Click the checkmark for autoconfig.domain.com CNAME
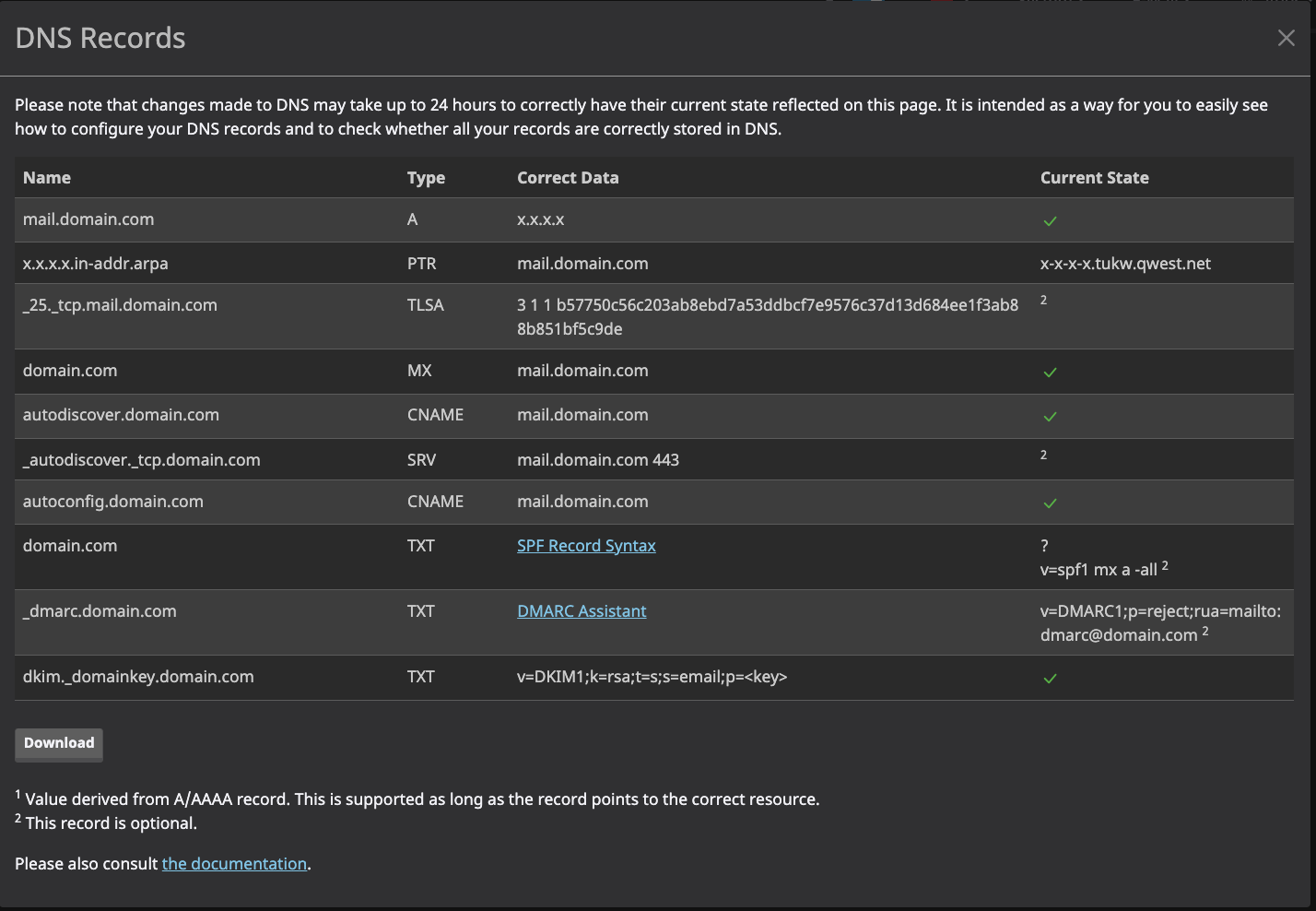This screenshot has width=1316, height=911. (x=1050, y=503)
